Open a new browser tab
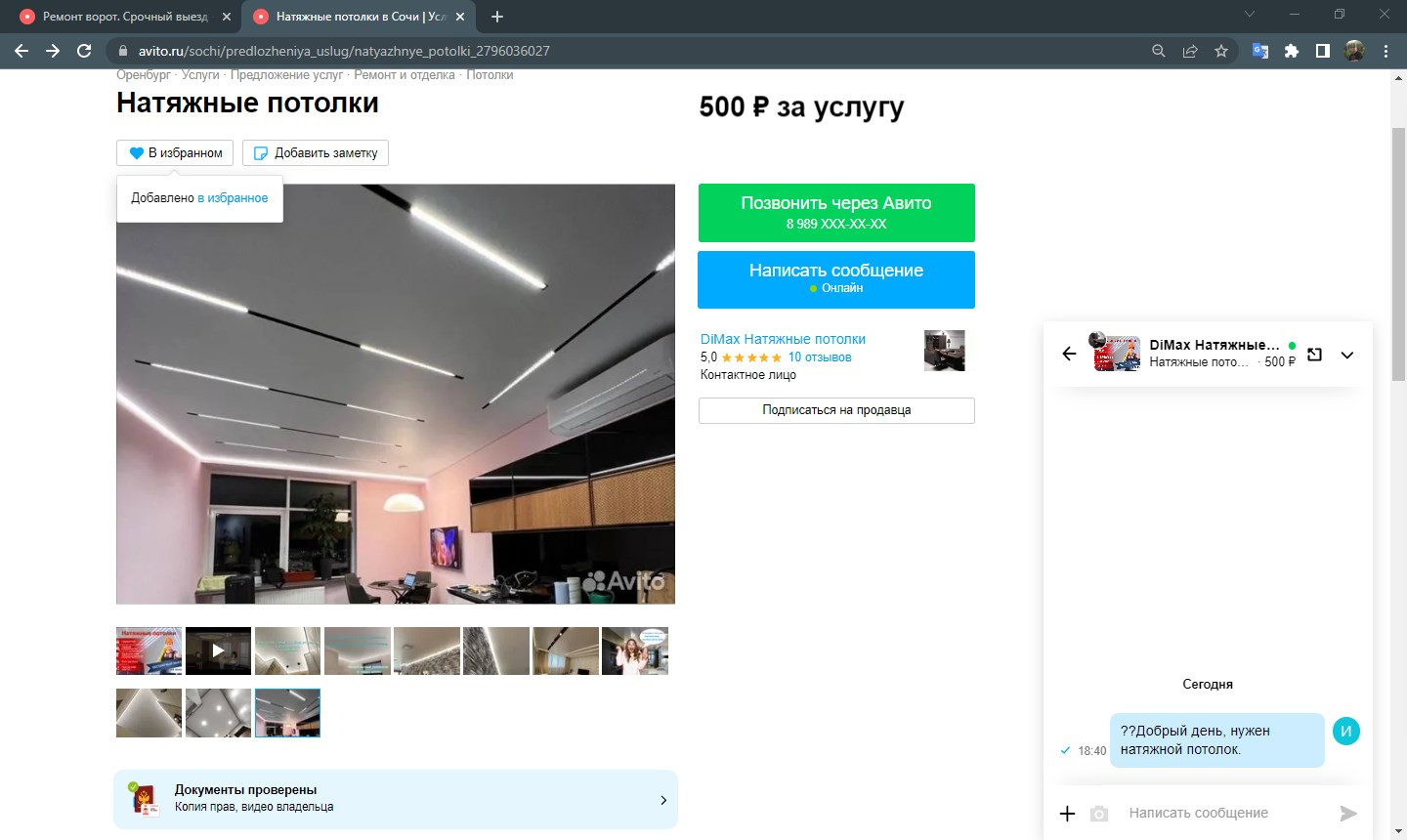The height and width of the screenshot is (840, 1407). [497, 17]
